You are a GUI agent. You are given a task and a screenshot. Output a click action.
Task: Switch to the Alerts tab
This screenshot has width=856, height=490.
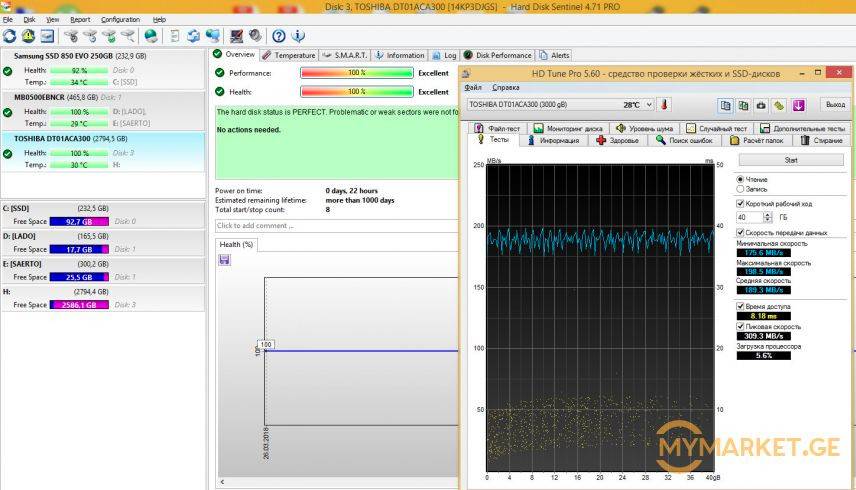point(555,55)
